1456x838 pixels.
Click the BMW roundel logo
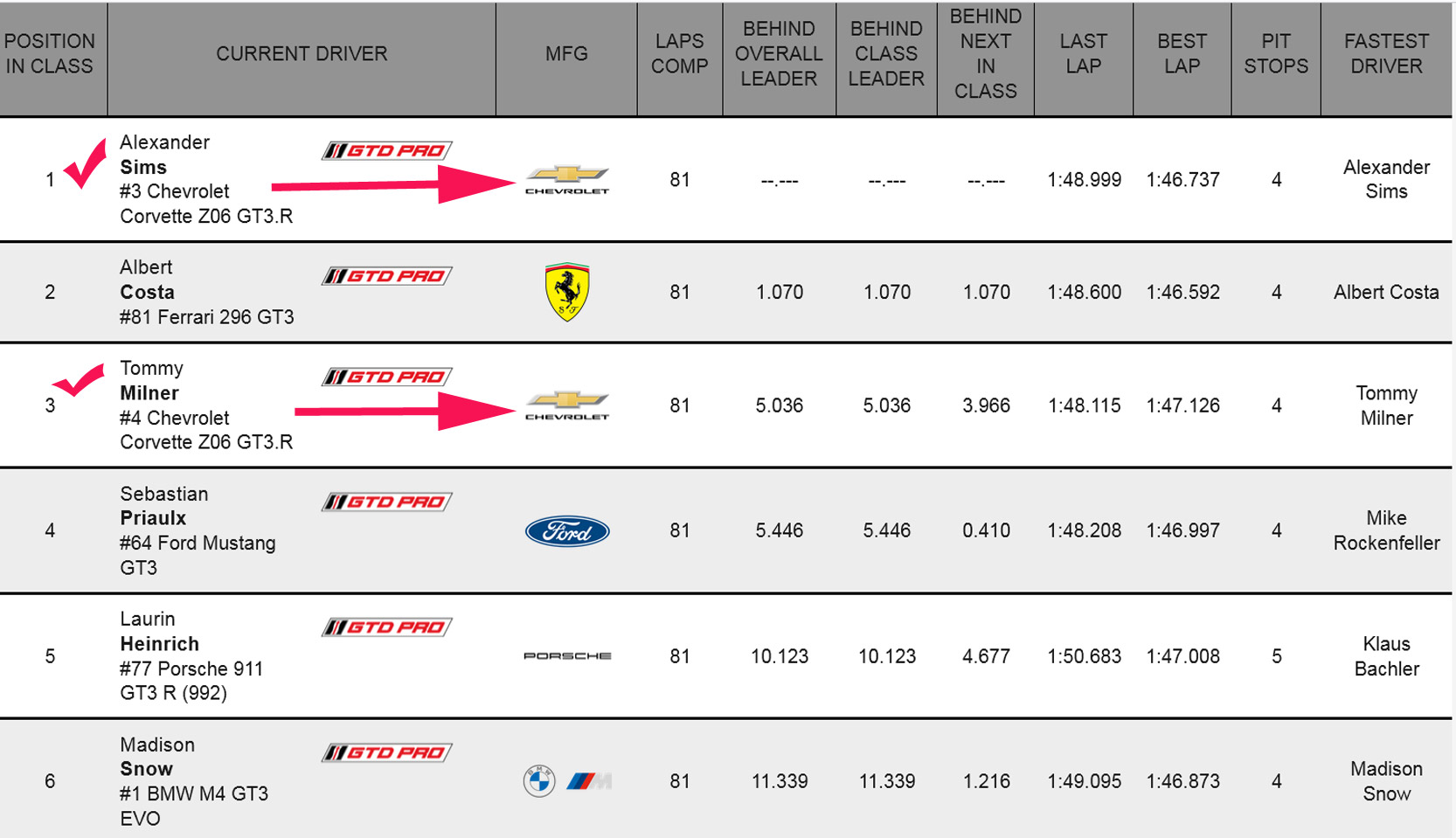(539, 781)
